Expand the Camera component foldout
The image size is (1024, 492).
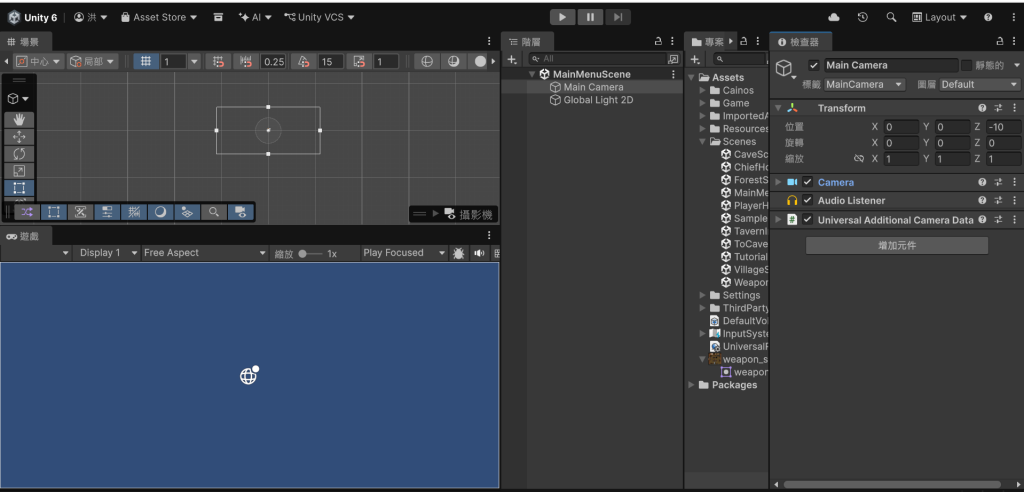click(778, 182)
